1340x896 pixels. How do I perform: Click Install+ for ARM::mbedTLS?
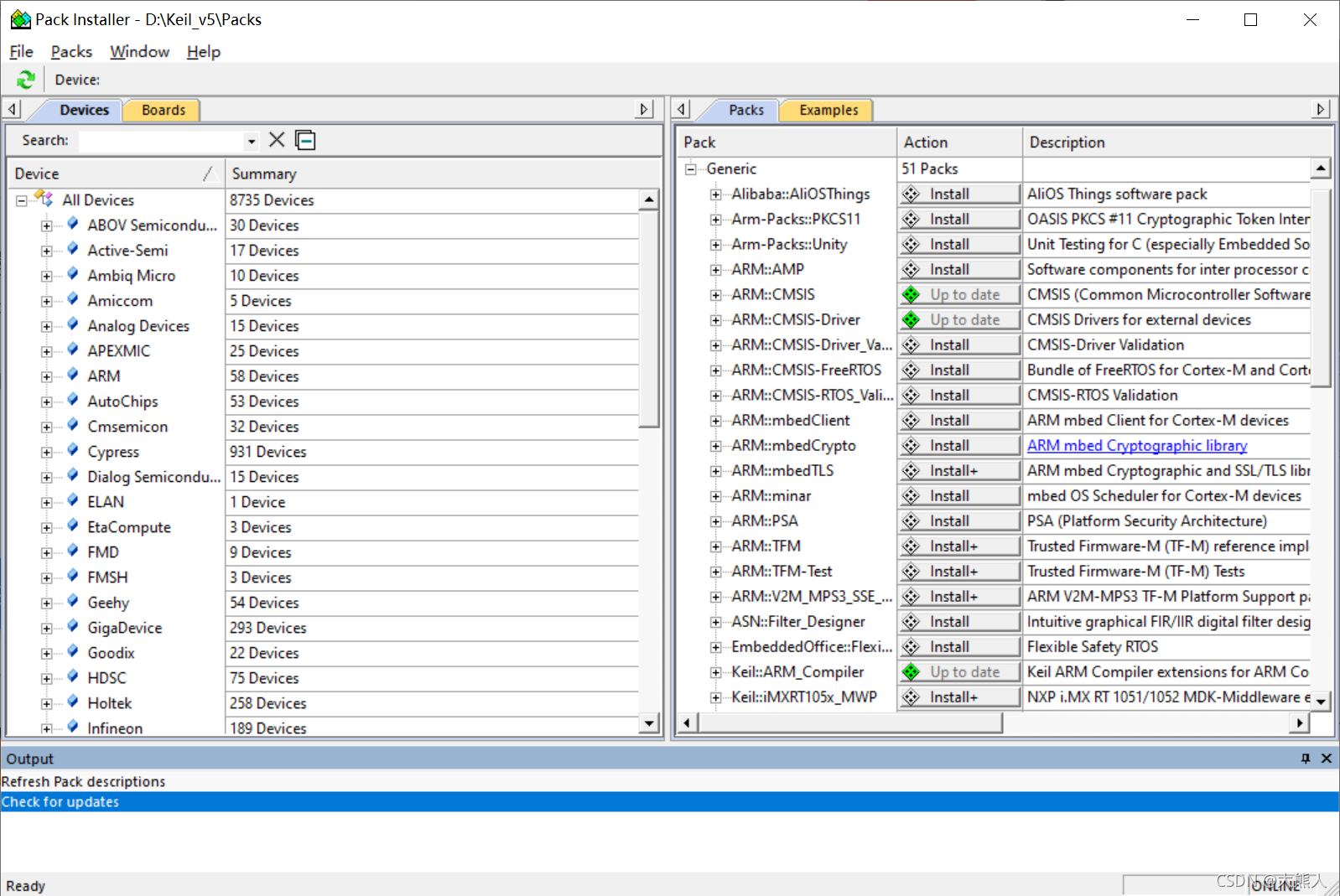coord(959,470)
